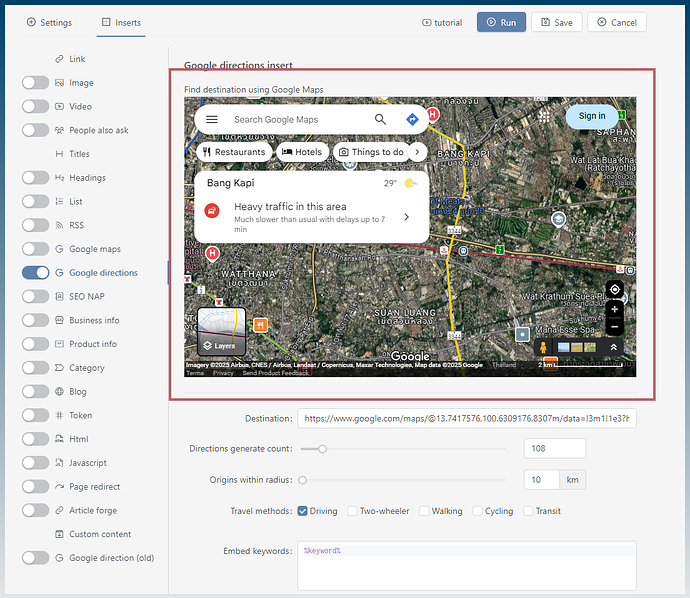Click the Sign in button on map

click(592, 116)
